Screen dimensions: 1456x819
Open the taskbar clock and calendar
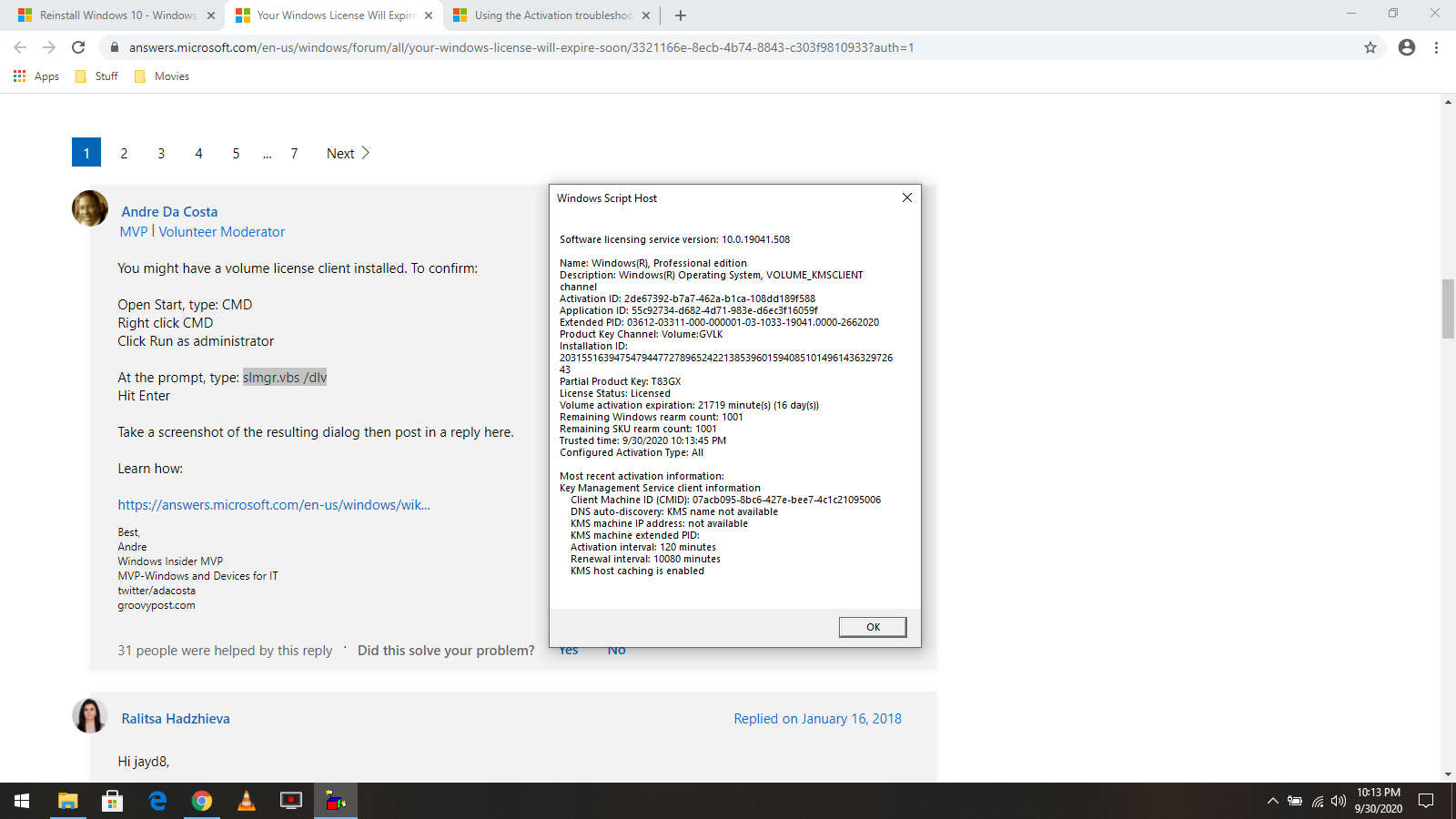point(1379,801)
